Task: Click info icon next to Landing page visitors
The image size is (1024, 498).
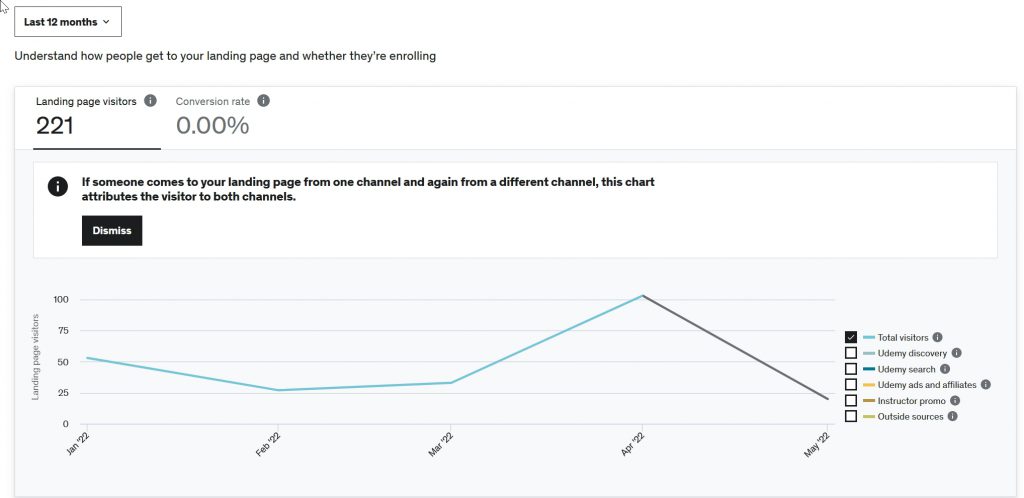Action: (150, 101)
